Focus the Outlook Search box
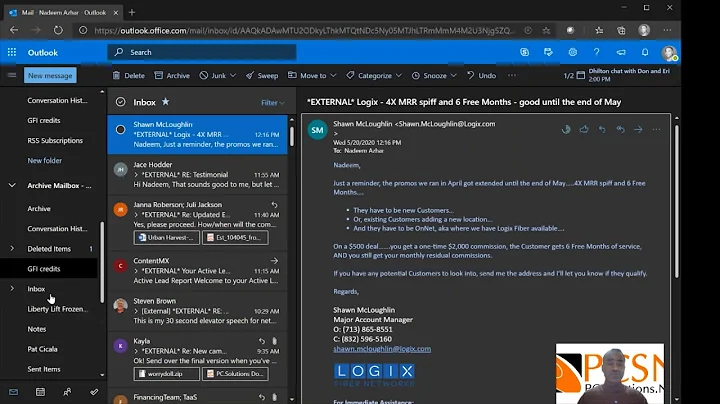The image size is (720, 404). pos(202,52)
